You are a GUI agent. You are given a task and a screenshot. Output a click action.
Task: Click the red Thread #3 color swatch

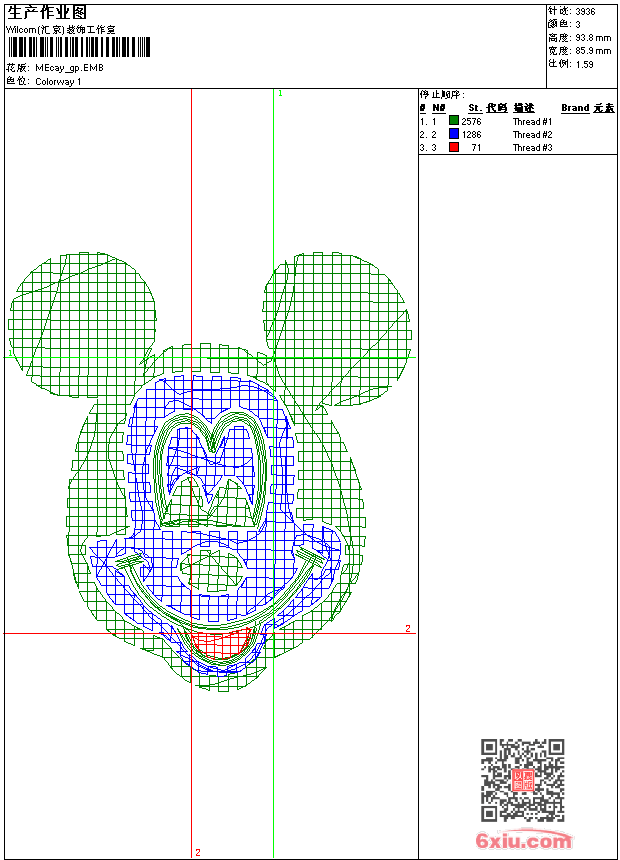point(454,147)
